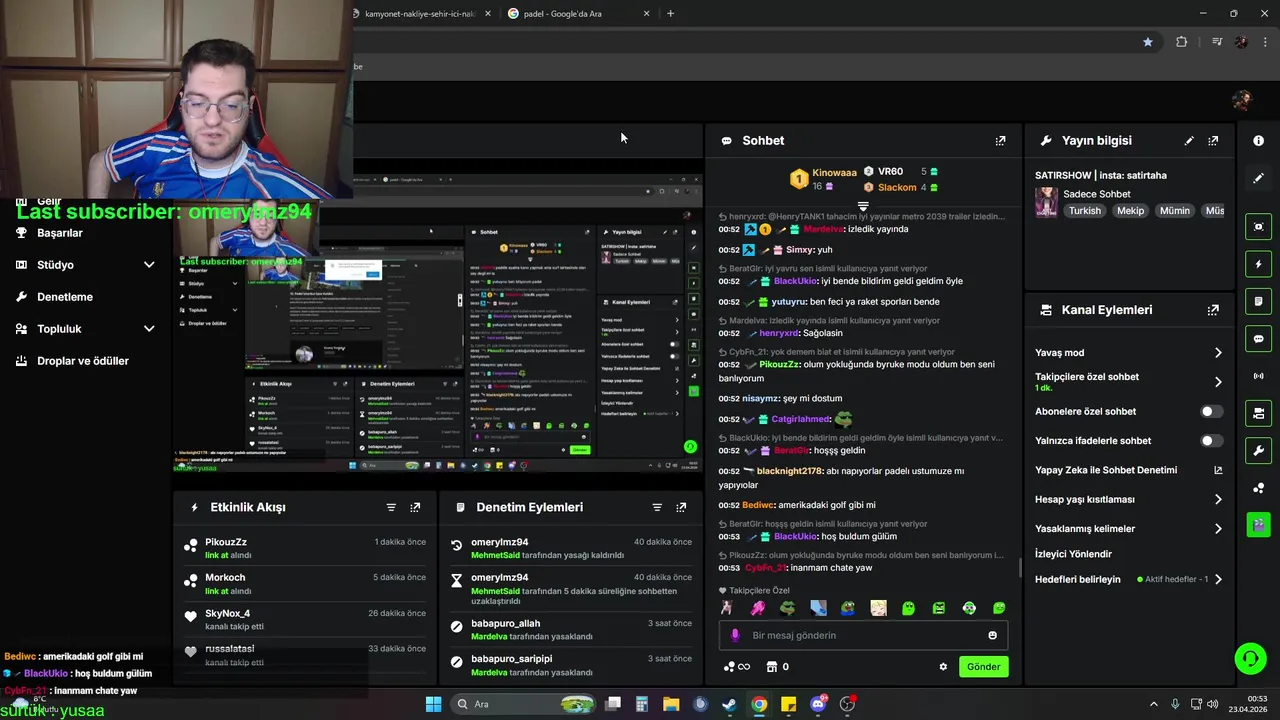The width and height of the screenshot is (1280, 720).
Task: Expand the Topluluk menu chevron
Action: (149, 329)
